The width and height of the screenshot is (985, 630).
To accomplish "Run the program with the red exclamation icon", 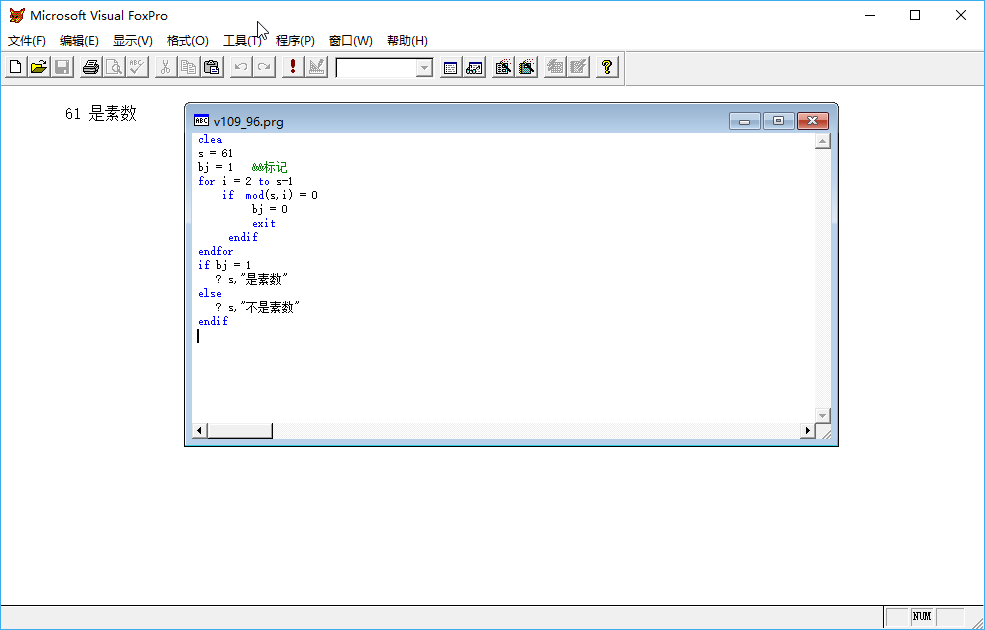I will pyautogui.click(x=293, y=67).
